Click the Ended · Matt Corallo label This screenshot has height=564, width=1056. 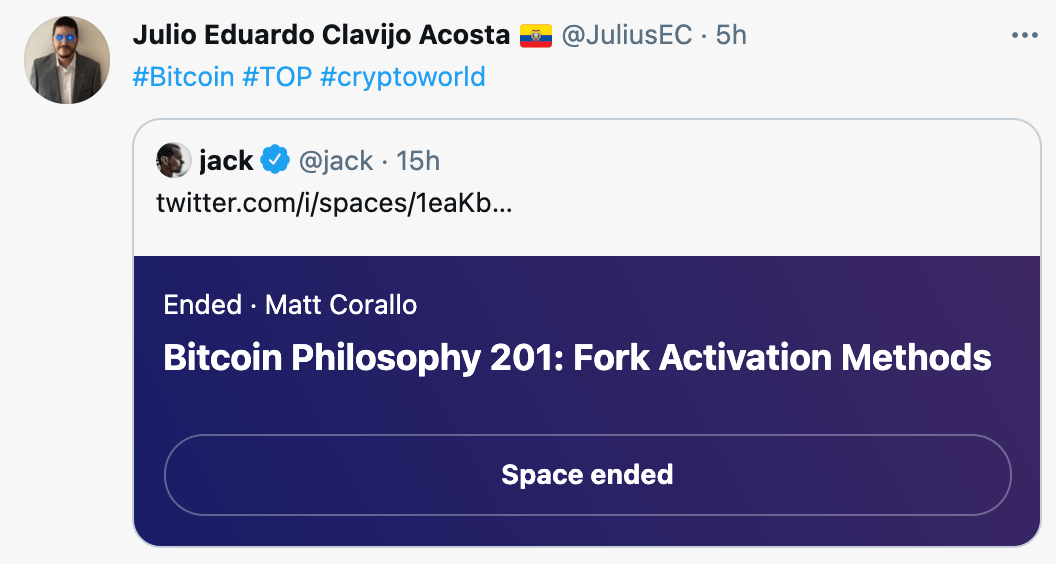[x=290, y=304]
